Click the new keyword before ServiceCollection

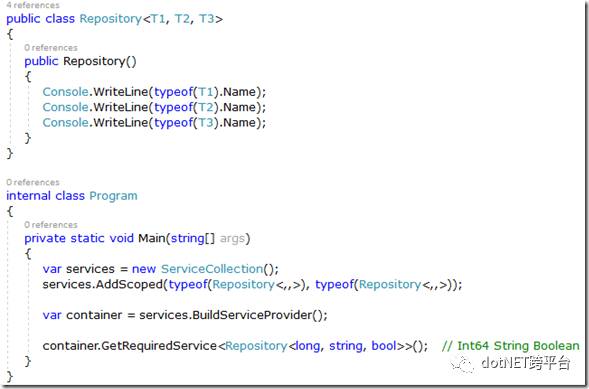click(144, 269)
